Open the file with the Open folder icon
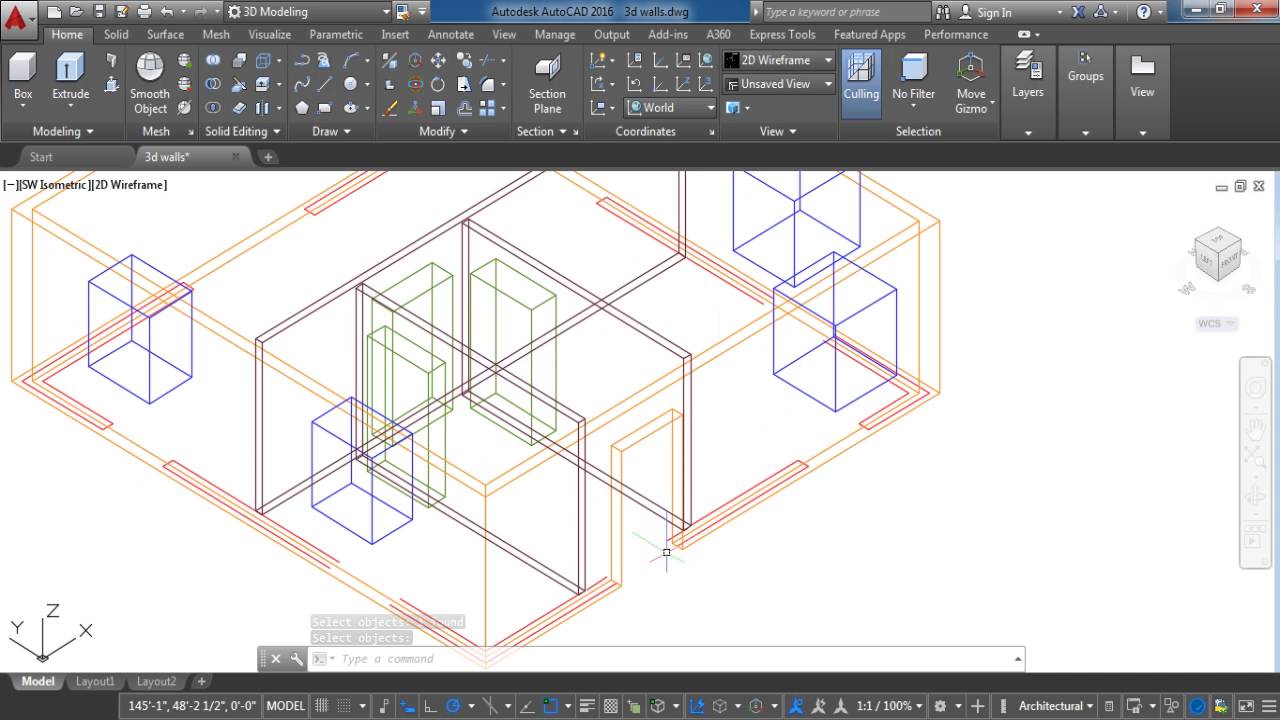 76,12
